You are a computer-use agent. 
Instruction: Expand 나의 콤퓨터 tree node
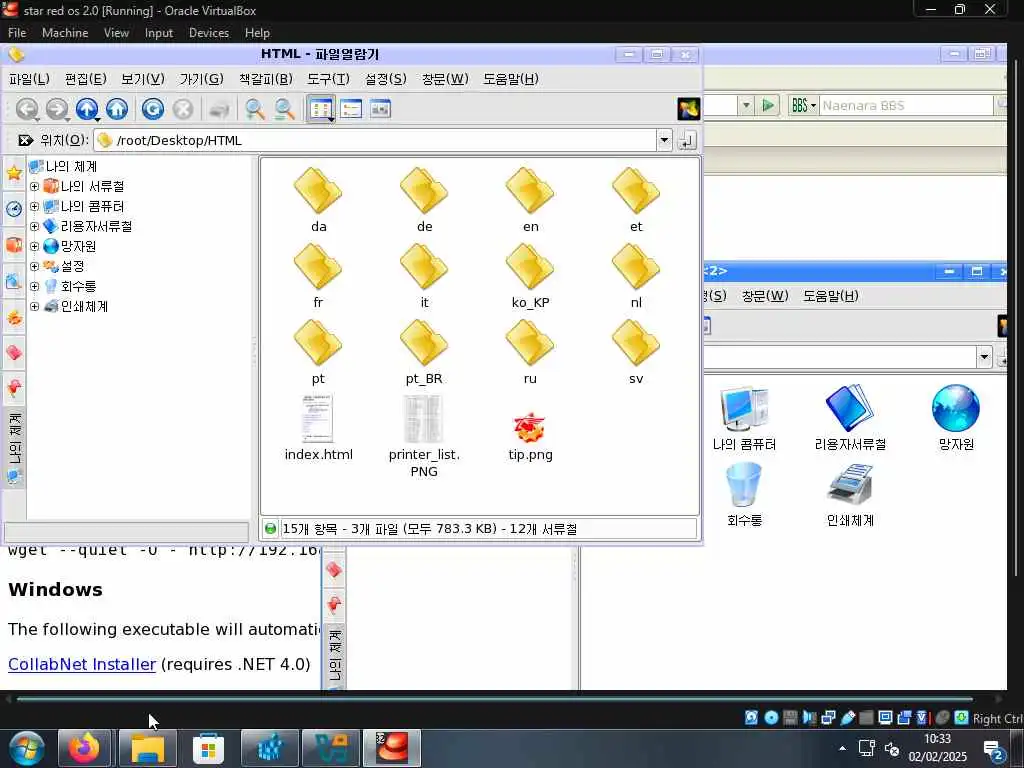coord(35,206)
